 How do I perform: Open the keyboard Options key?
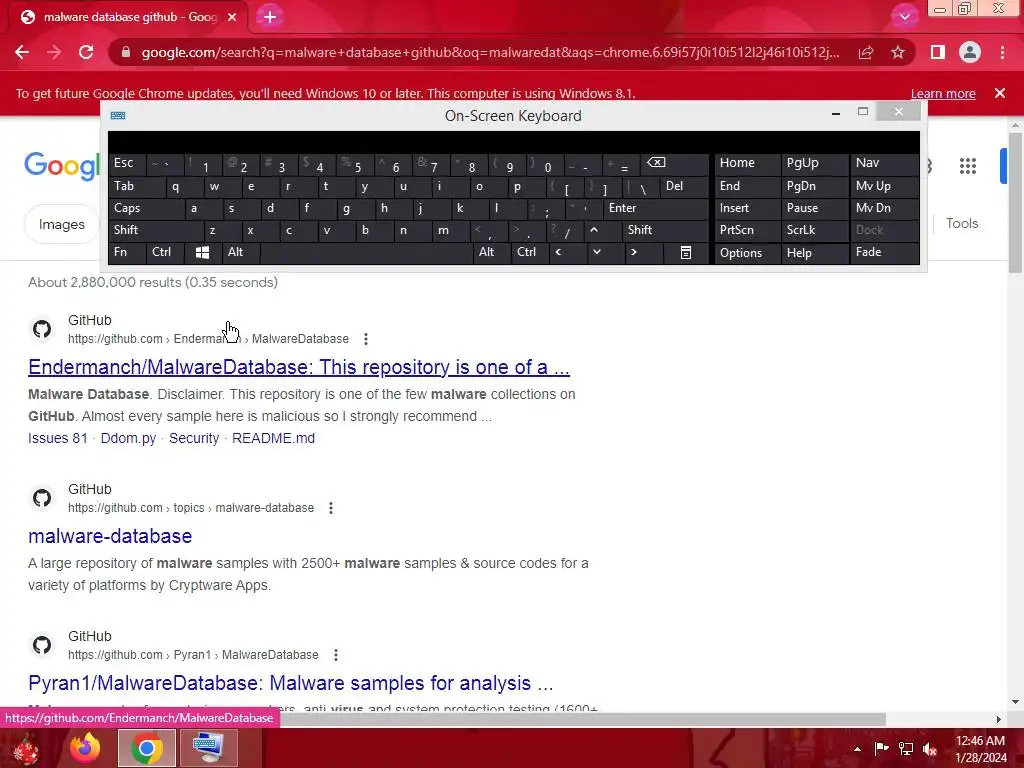click(x=747, y=253)
